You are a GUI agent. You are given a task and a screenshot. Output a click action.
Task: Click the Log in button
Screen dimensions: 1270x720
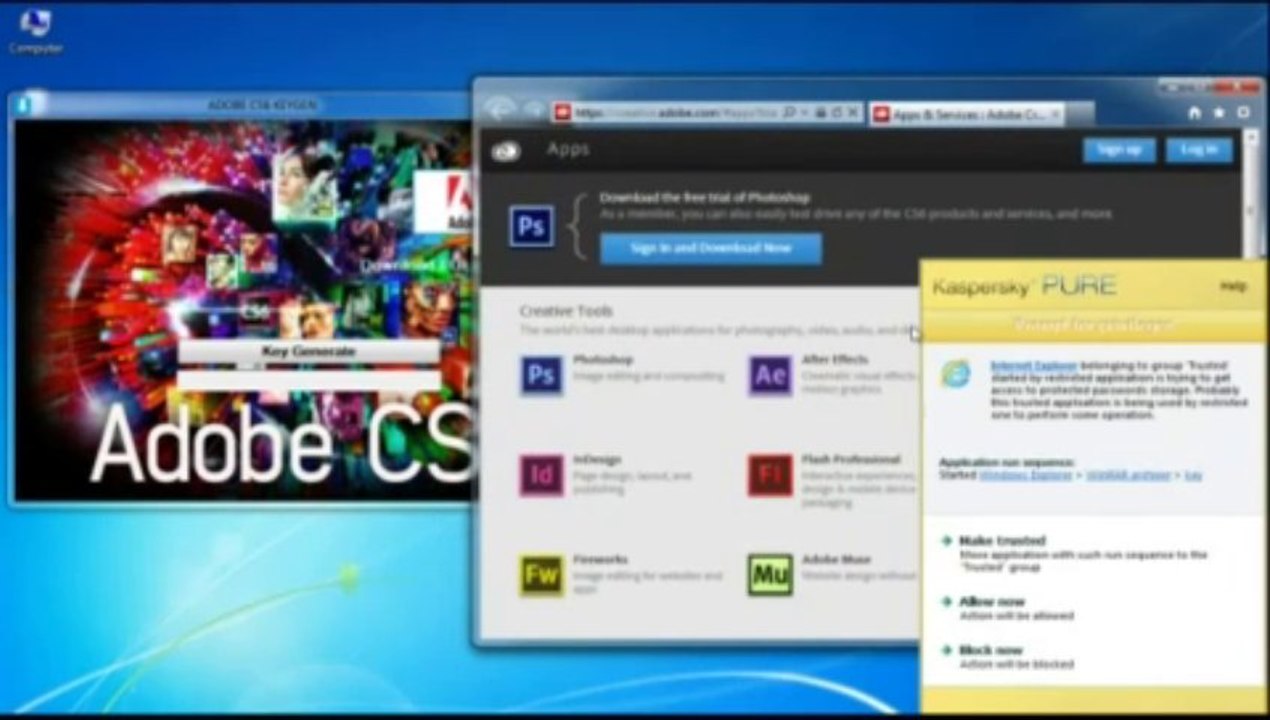1199,150
